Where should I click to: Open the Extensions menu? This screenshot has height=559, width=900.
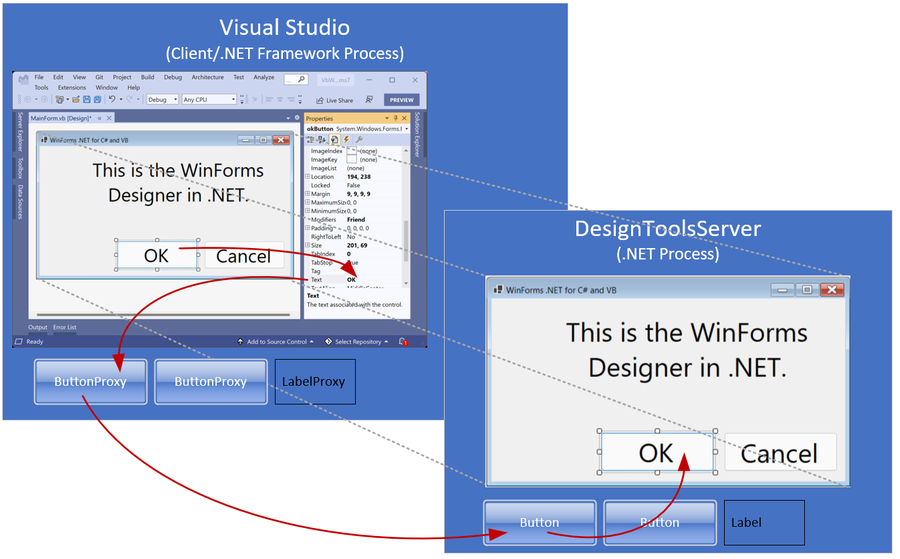pos(72,88)
